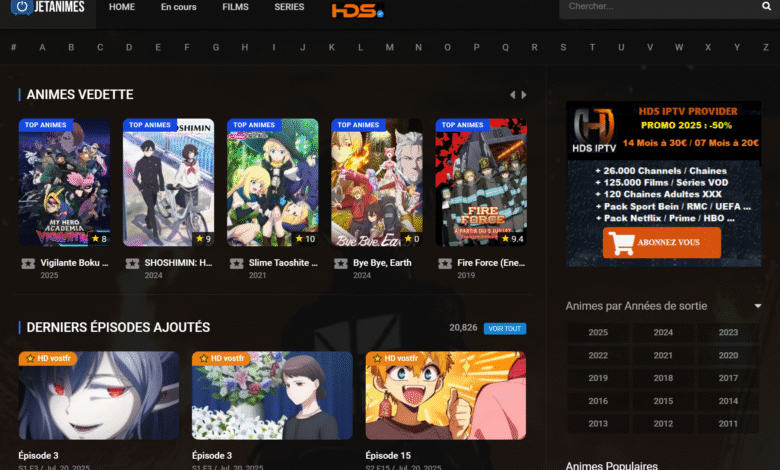Click shopping cart icon in IPTV ad
The height and width of the screenshot is (470, 780).
point(621,243)
